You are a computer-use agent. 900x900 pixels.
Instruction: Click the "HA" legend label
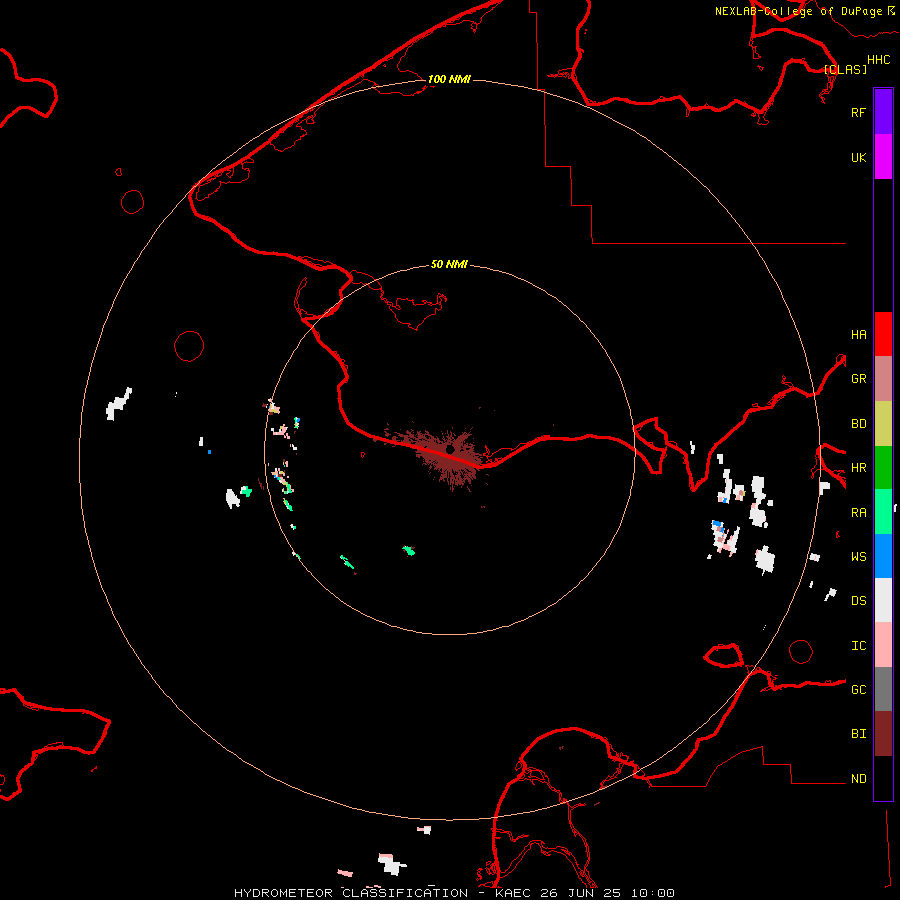859,335
